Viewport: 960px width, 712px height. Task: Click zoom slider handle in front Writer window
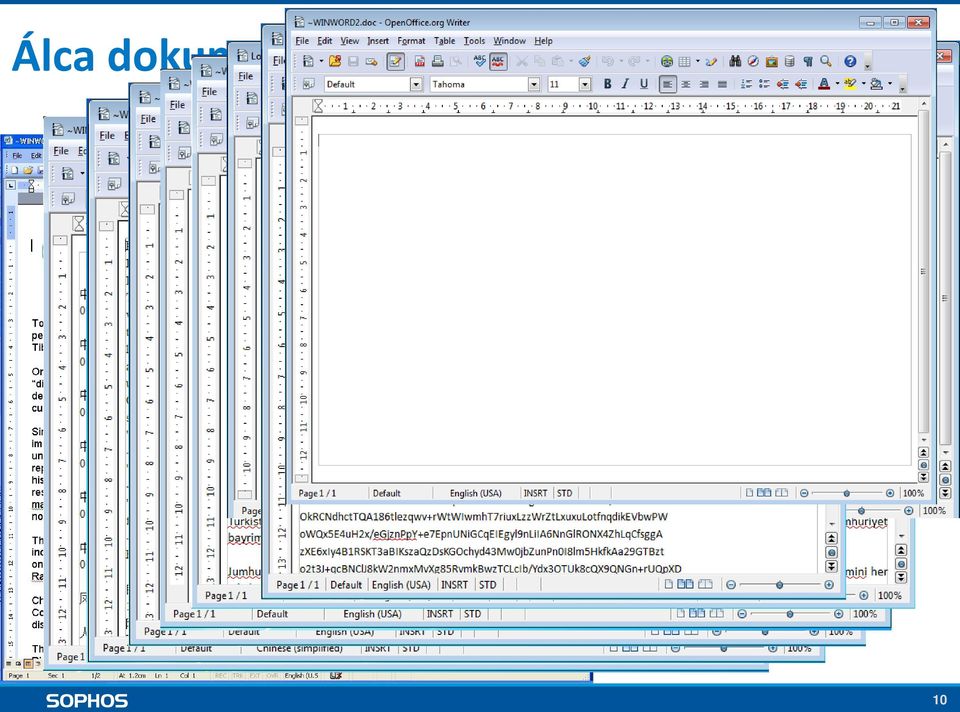(x=847, y=493)
